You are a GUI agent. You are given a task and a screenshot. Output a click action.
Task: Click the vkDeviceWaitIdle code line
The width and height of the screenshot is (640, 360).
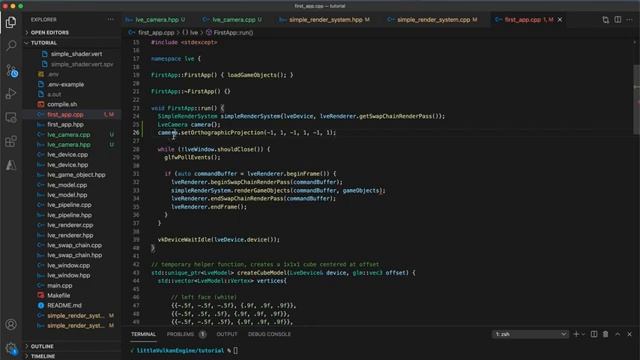pos(218,240)
